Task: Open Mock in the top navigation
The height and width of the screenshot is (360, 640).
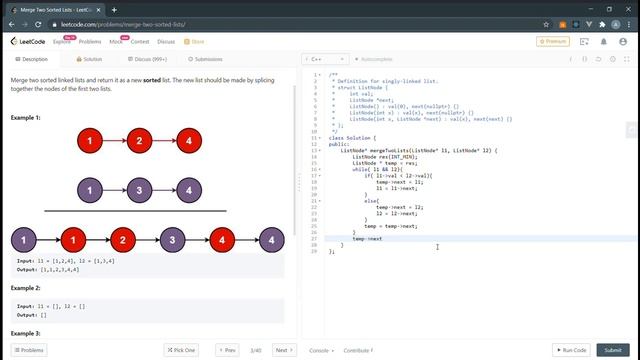Action: click(116, 42)
